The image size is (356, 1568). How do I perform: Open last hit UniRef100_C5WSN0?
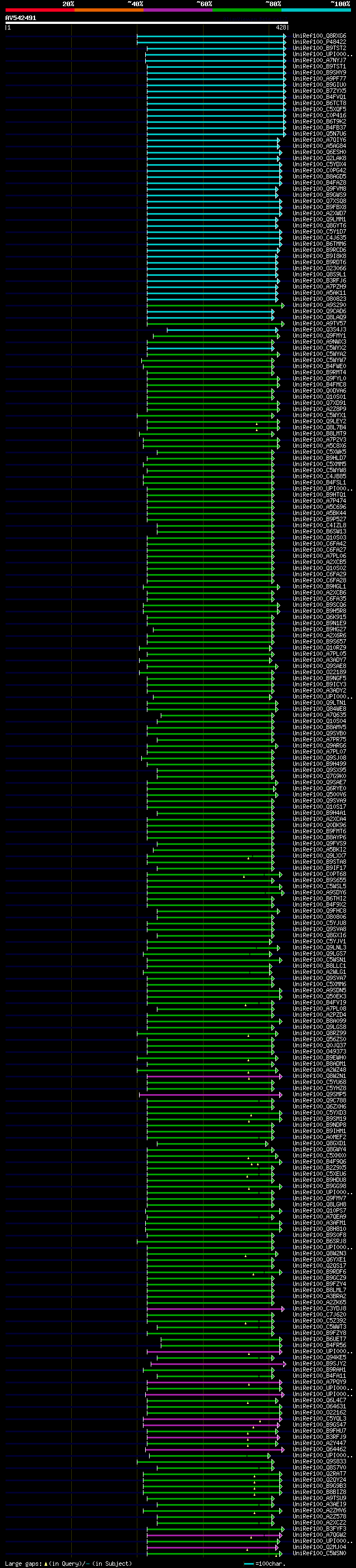point(319,1553)
